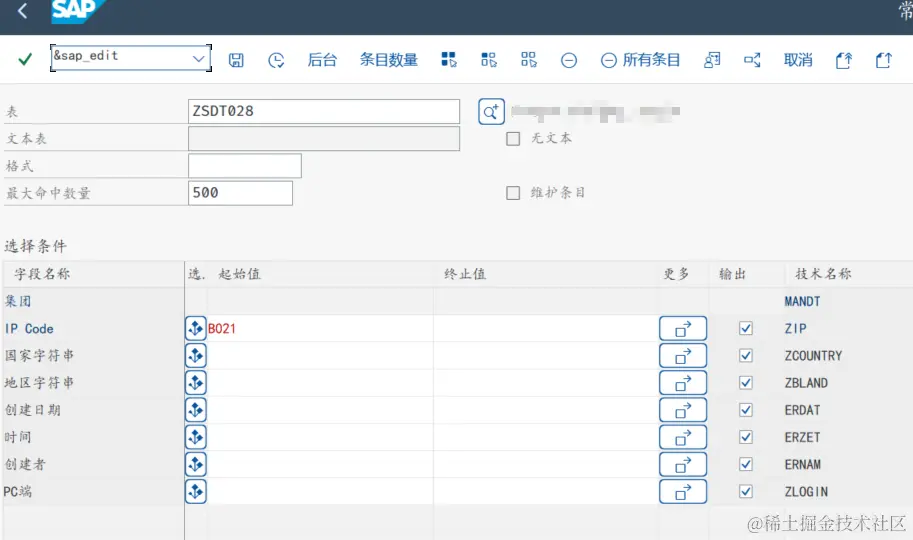
Task: Click the select-all grid icon after 条目数量
Action: [449, 59]
